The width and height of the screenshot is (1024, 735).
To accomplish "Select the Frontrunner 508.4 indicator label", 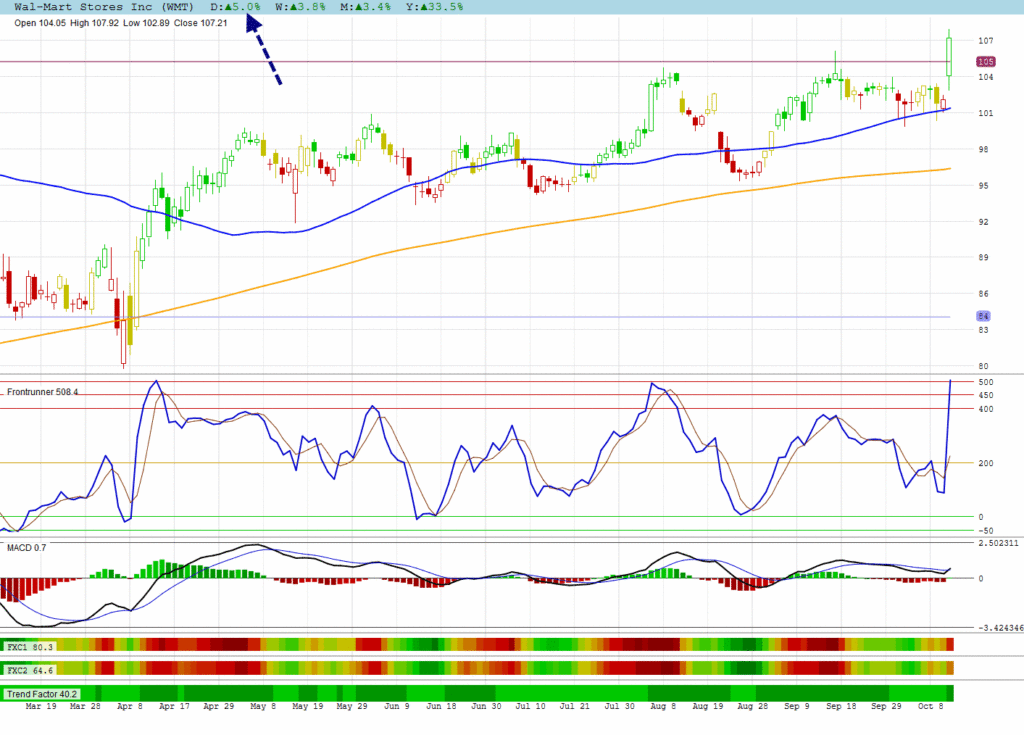I will click(42, 392).
